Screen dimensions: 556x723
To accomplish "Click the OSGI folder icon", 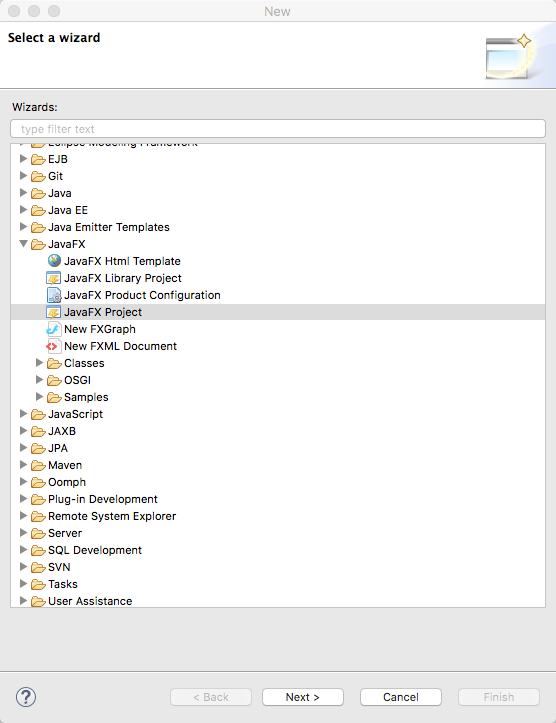I will [x=54, y=381].
